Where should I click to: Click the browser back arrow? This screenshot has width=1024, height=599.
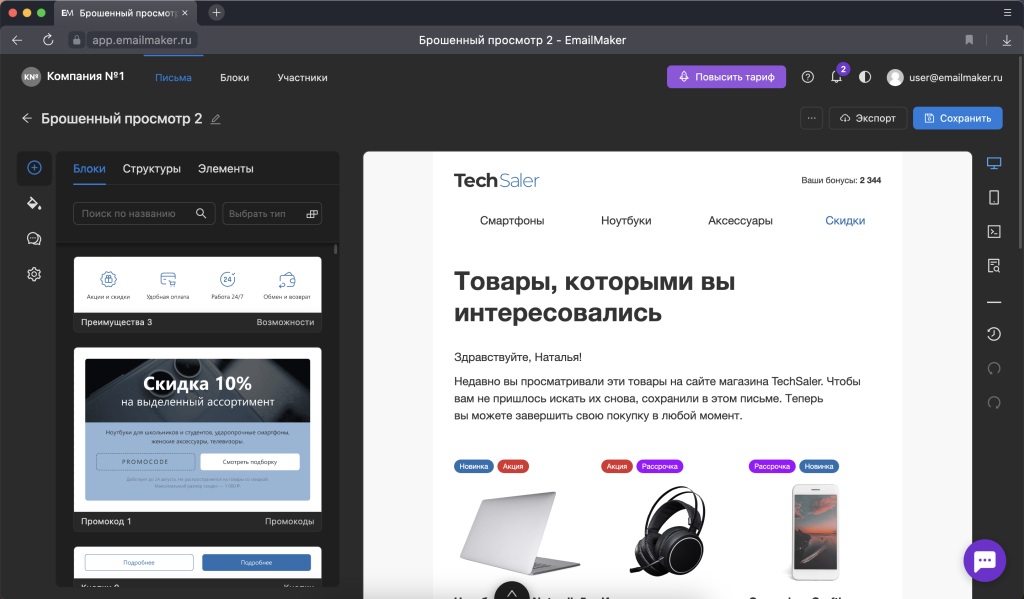click(x=17, y=40)
